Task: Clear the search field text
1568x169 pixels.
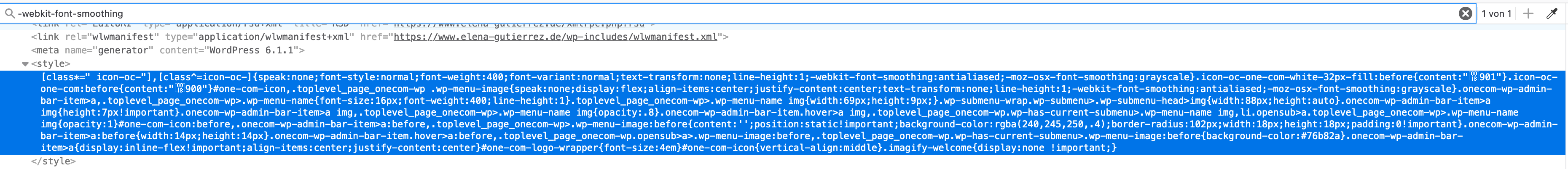Action: coord(1466,13)
